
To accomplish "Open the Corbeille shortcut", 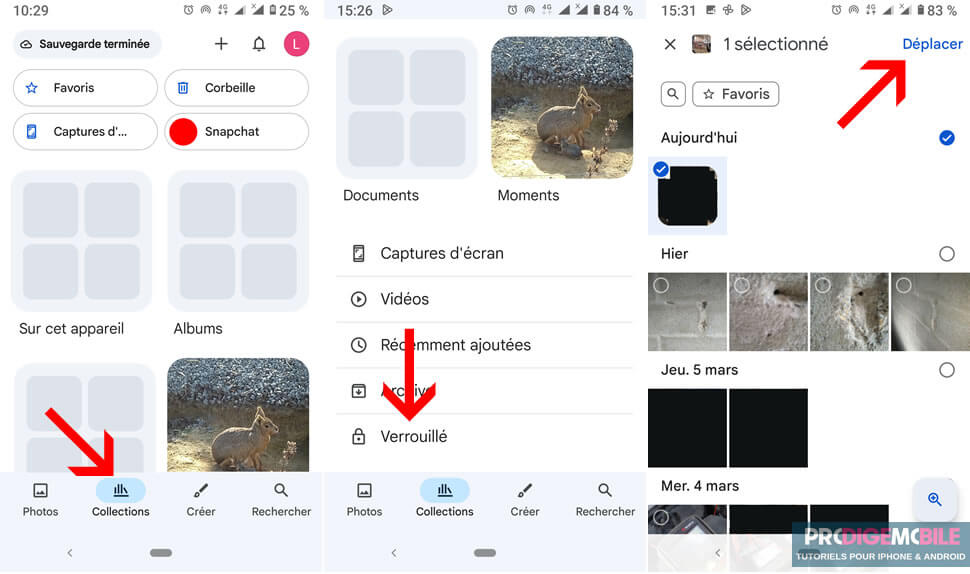I will point(236,88).
